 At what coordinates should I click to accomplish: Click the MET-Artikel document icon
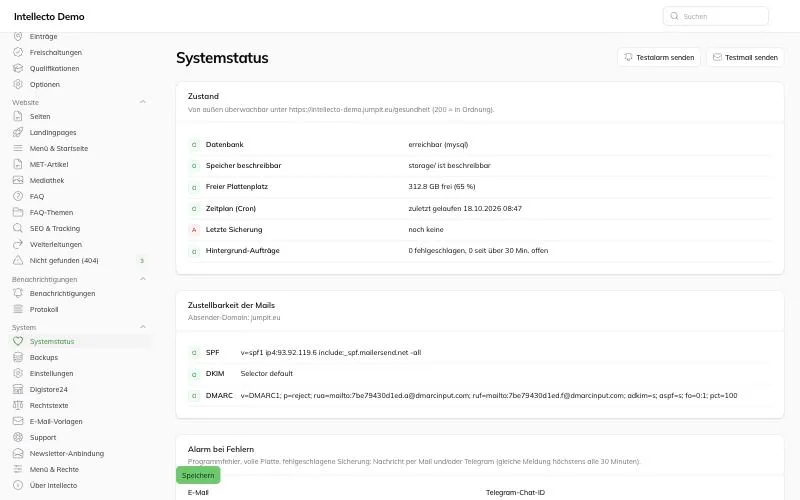(18, 164)
